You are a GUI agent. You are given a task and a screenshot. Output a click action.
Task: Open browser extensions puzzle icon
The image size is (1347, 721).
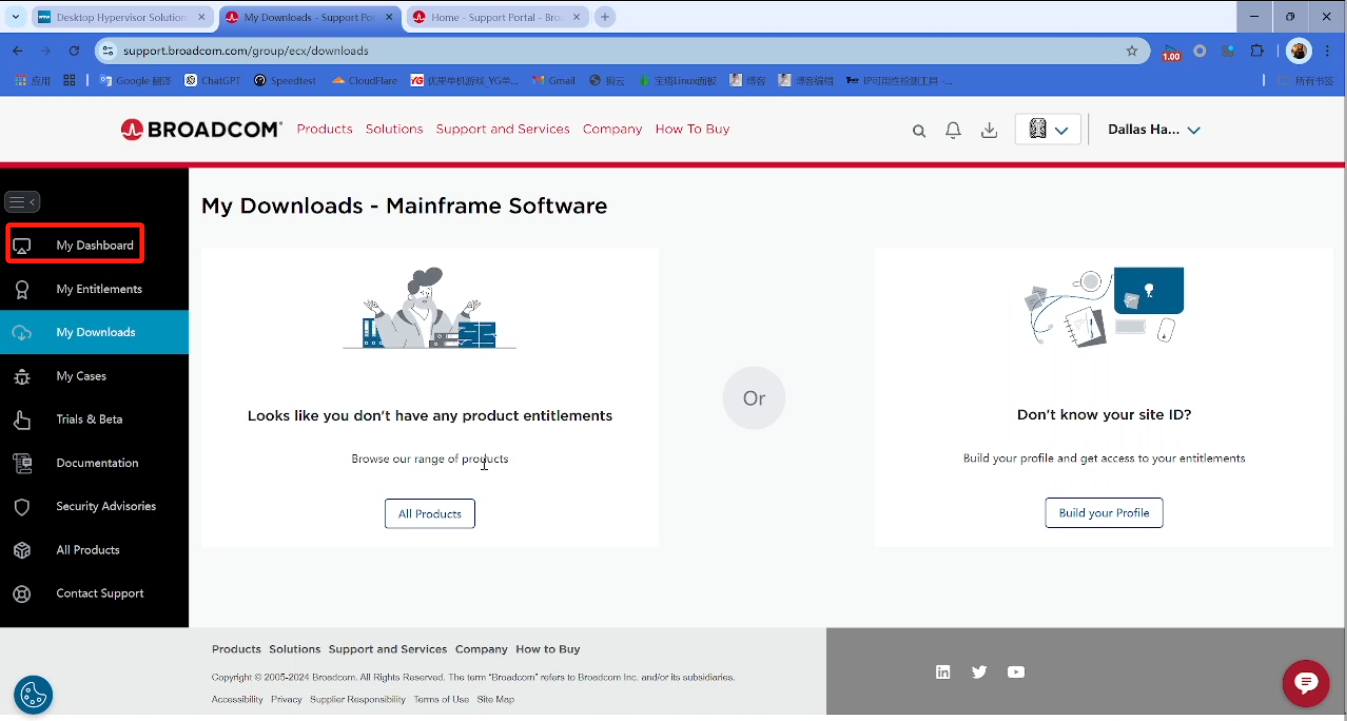pos(1258,50)
